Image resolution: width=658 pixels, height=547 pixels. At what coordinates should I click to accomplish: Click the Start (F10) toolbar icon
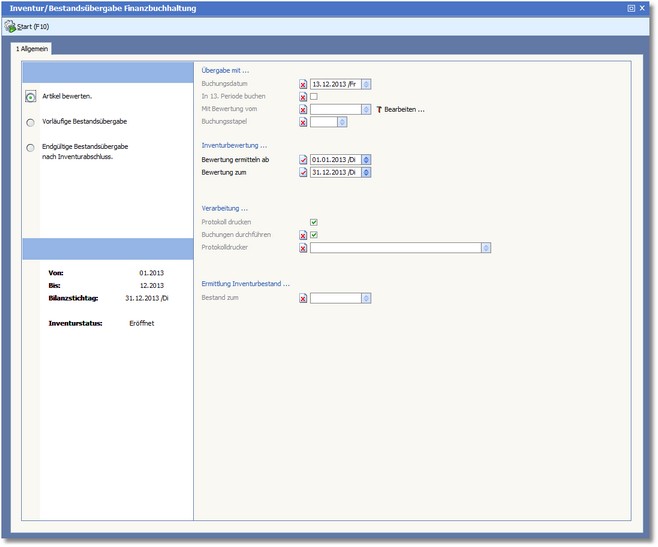click(x=10, y=26)
